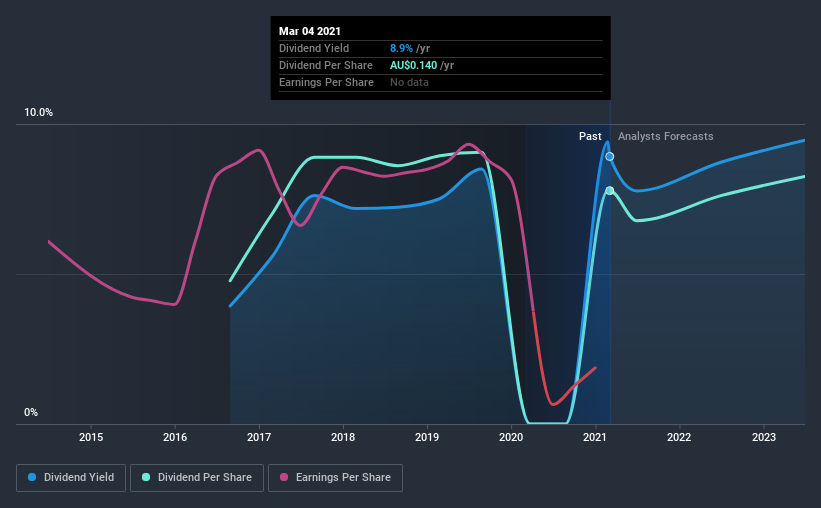The height and width of the screenshot is (508, 821).
Task: Click the Mar 04 2021 tooltip date
Action: click(309, 31)
